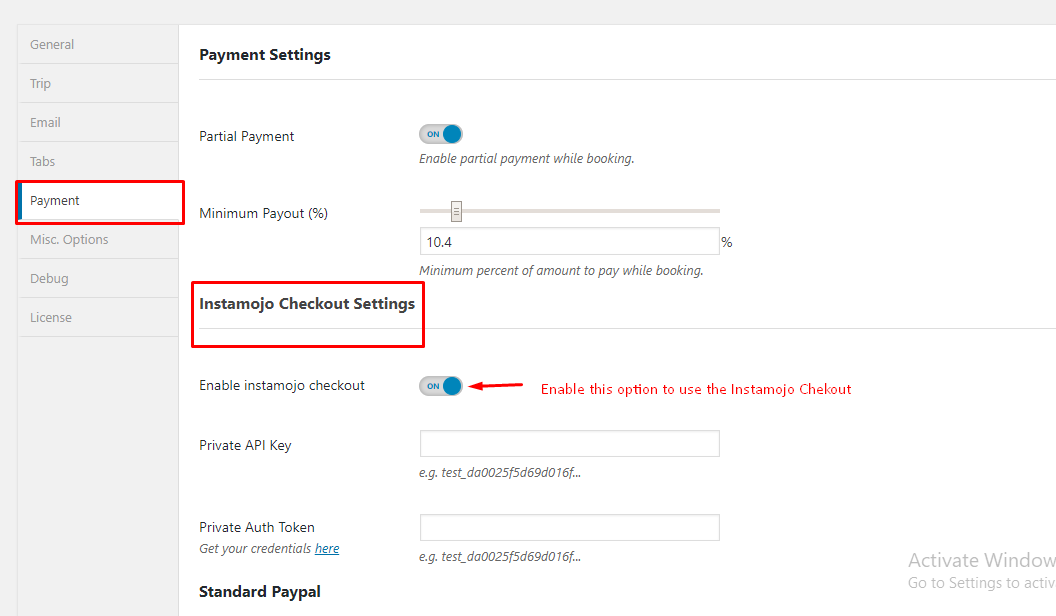1056x616 pixels.
Task: Open the License tab
Action: (x=51, y=318)
